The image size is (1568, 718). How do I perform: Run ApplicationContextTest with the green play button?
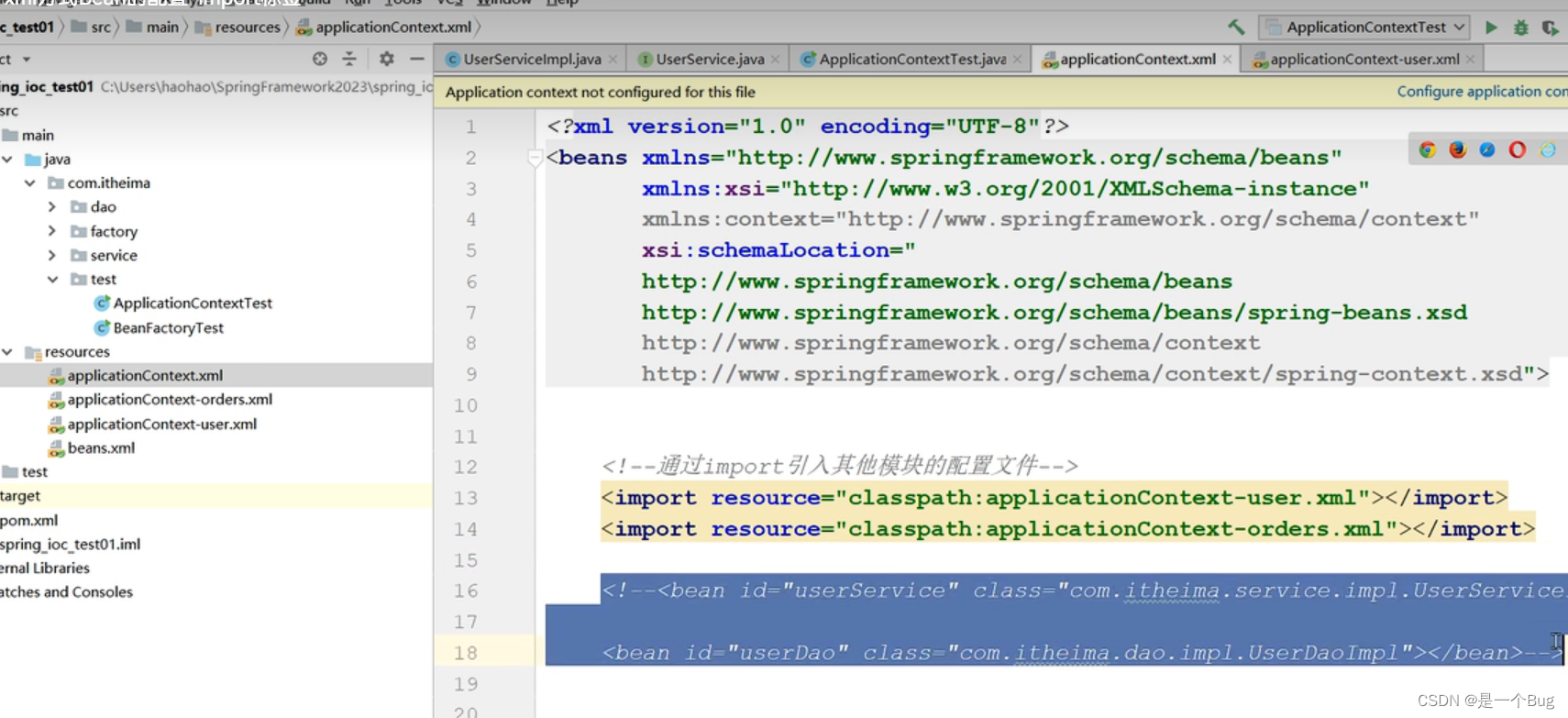[1492, 28]
